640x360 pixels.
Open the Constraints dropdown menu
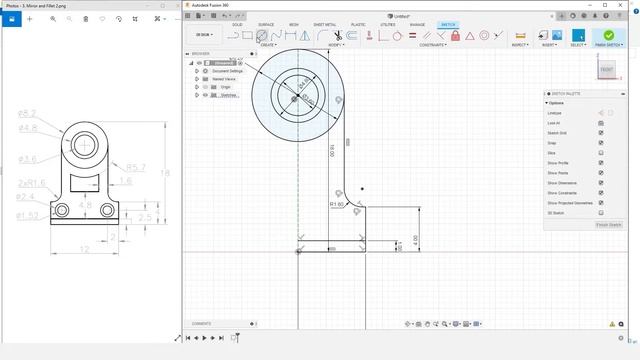point(433,45)
